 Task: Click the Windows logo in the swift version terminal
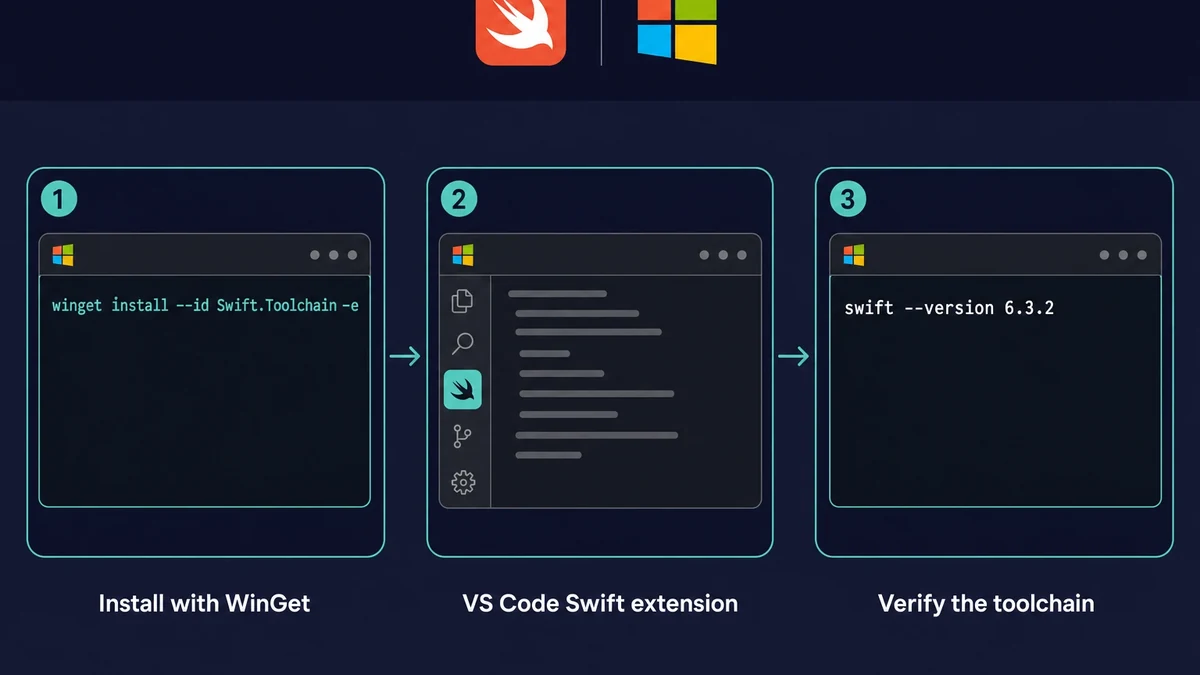click(x=853, y=255)
